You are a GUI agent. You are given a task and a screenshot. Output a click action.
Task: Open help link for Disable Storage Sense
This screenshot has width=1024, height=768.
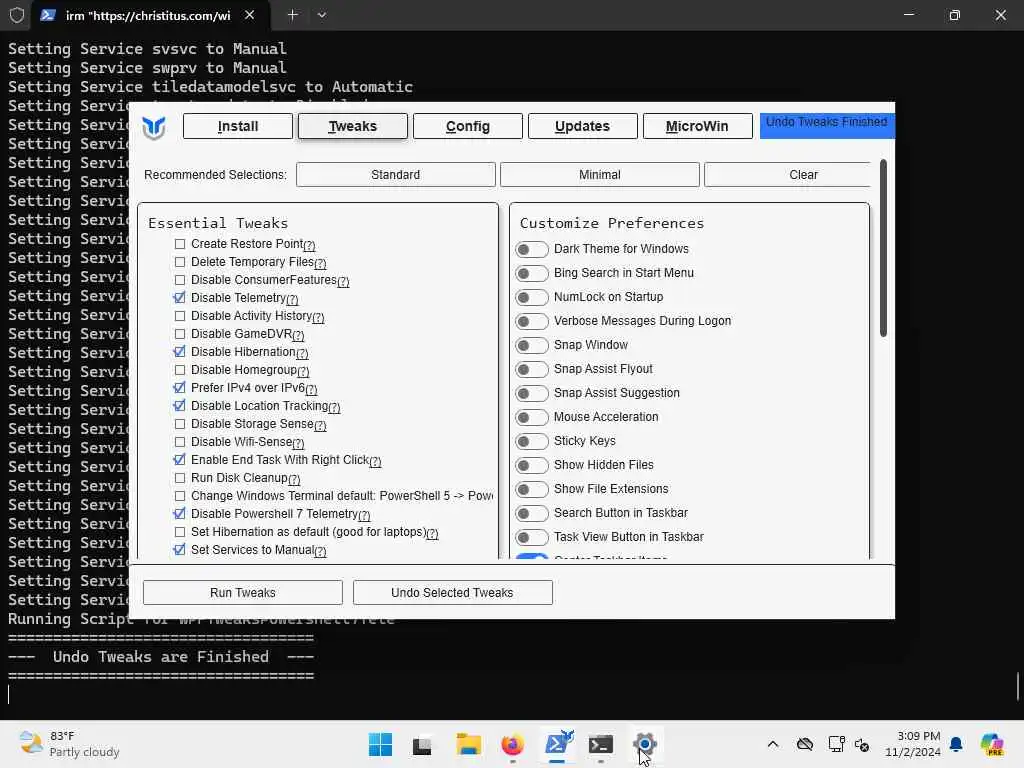click(x=320, y=426)
